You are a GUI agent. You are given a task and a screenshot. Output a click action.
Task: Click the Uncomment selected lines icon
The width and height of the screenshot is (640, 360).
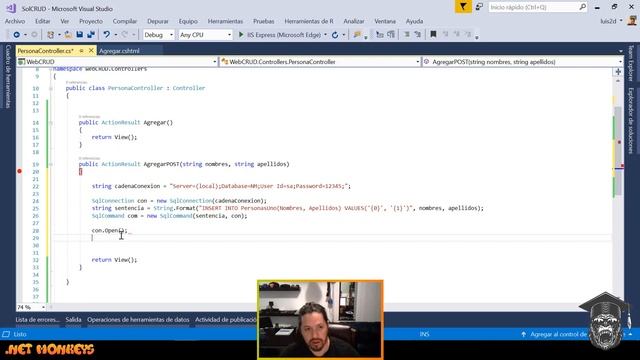point(391,35)
